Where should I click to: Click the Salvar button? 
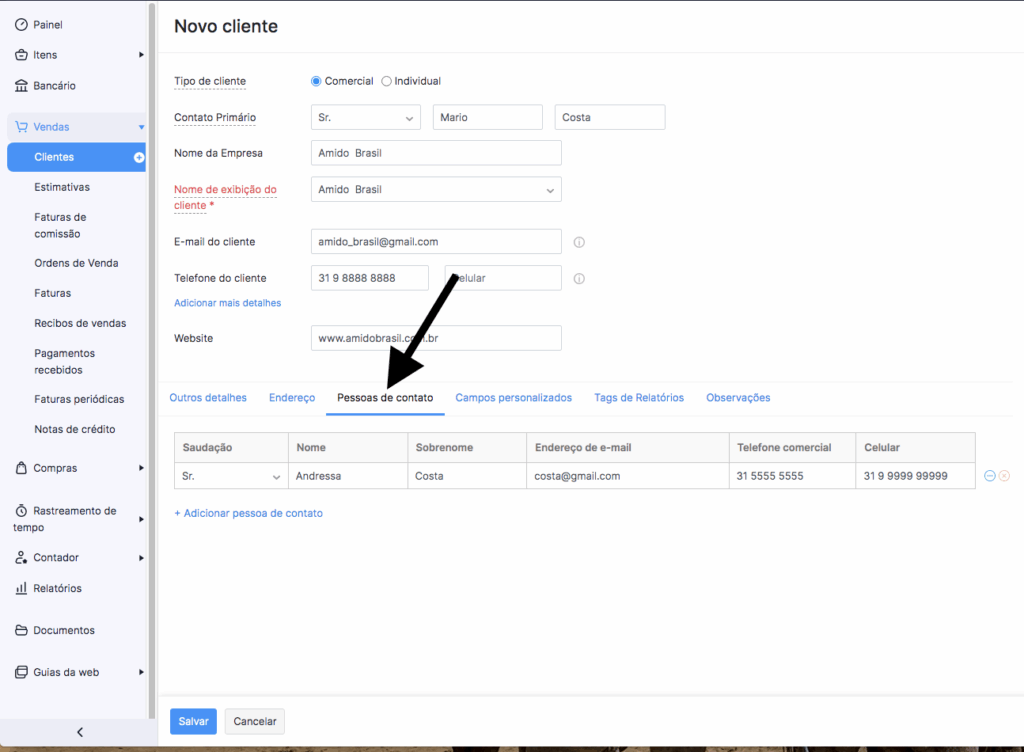[193, 721]
